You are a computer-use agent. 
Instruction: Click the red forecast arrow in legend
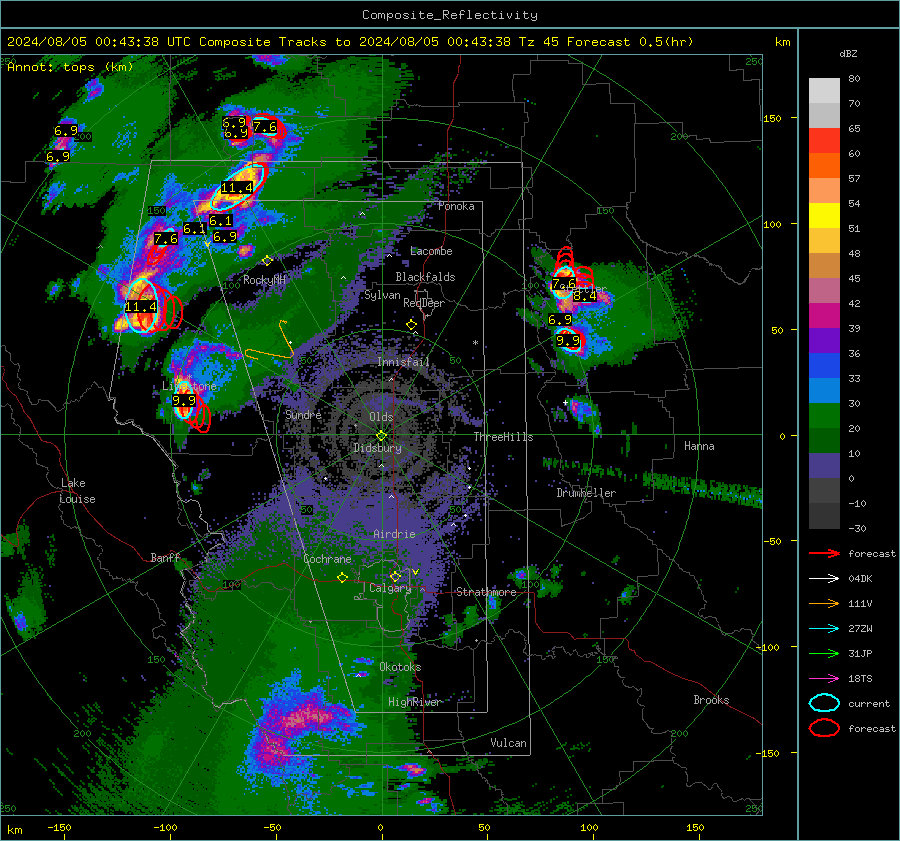824,553
